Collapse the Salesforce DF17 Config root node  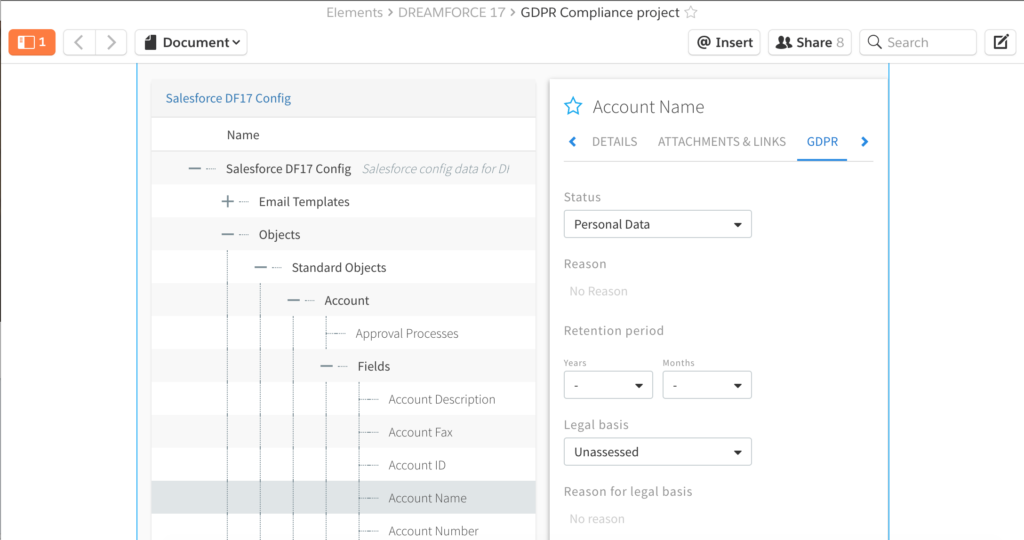click(x=195, y=169)
